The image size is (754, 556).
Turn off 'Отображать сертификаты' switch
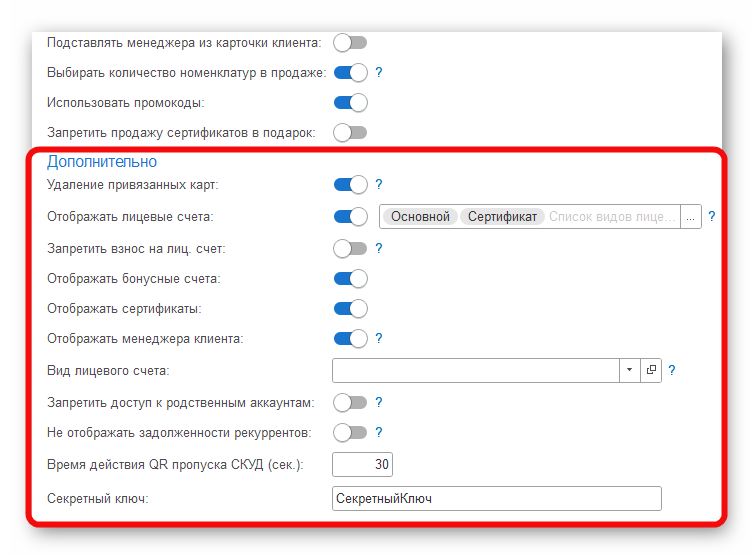[x=351, y=309]
